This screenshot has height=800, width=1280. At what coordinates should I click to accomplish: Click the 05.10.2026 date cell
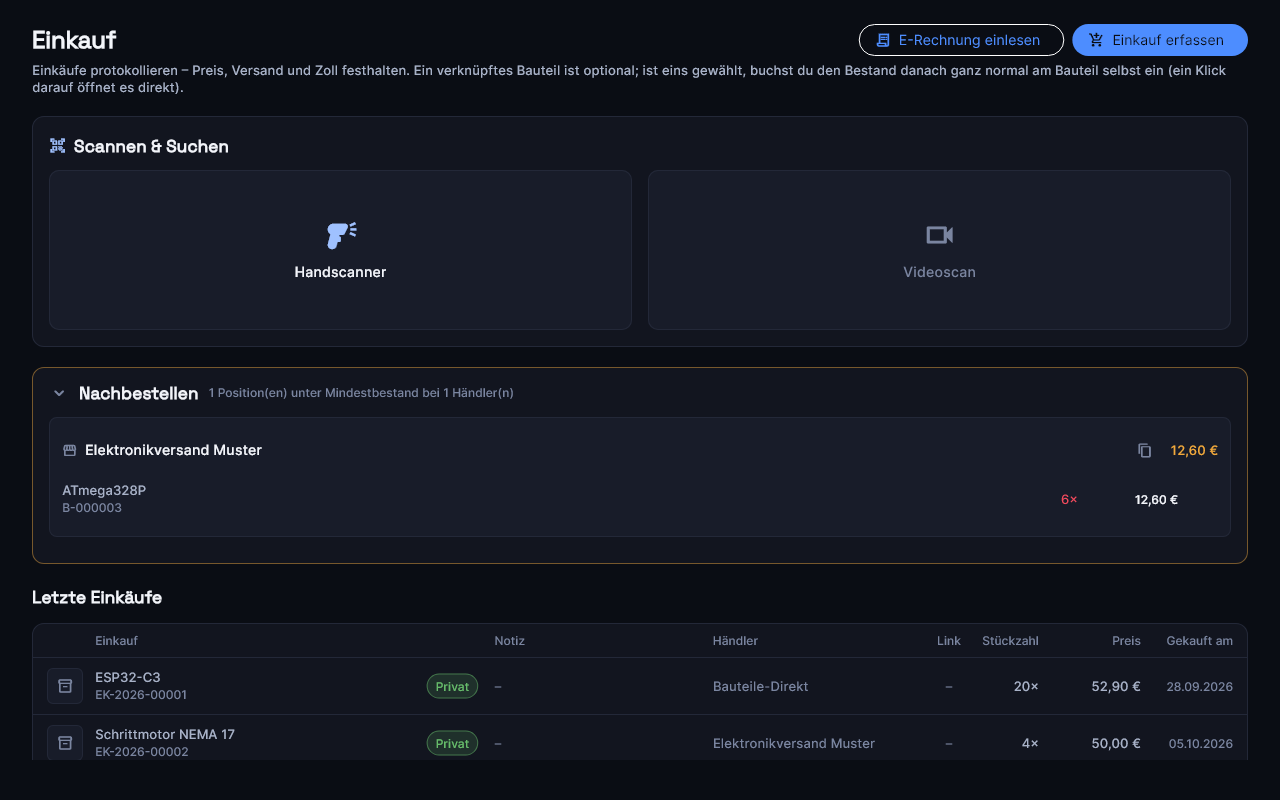click(x=1201, y=743)
